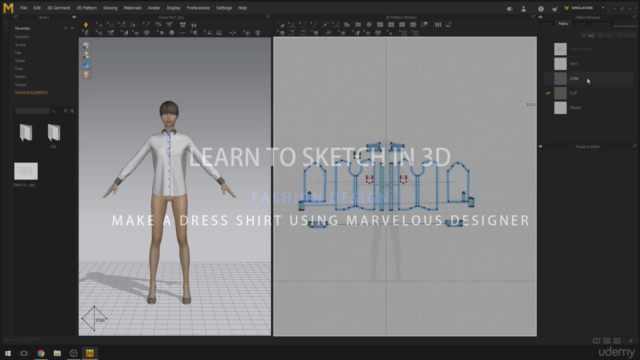
Task: Open the Pose folder in Library
Action: tap(19, 69)
